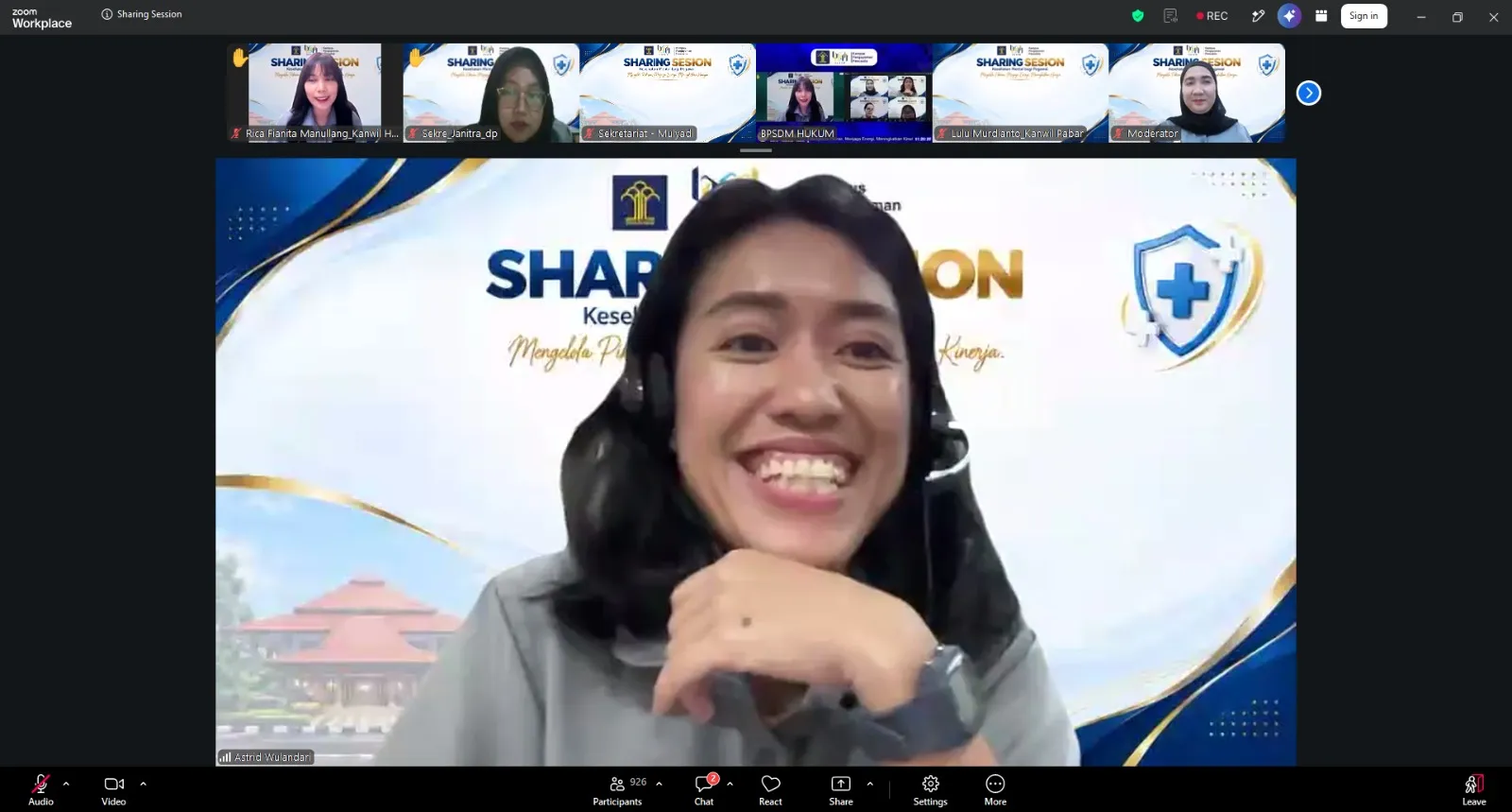Open AI Companion sparkle icon
This screenshot has height=812, width=1512.
tap(1289, 16)
